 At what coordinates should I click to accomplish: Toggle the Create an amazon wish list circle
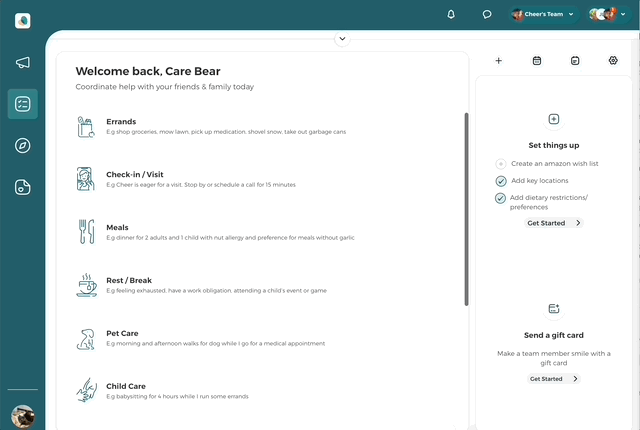pyautogui.click(x=501, y=164)
